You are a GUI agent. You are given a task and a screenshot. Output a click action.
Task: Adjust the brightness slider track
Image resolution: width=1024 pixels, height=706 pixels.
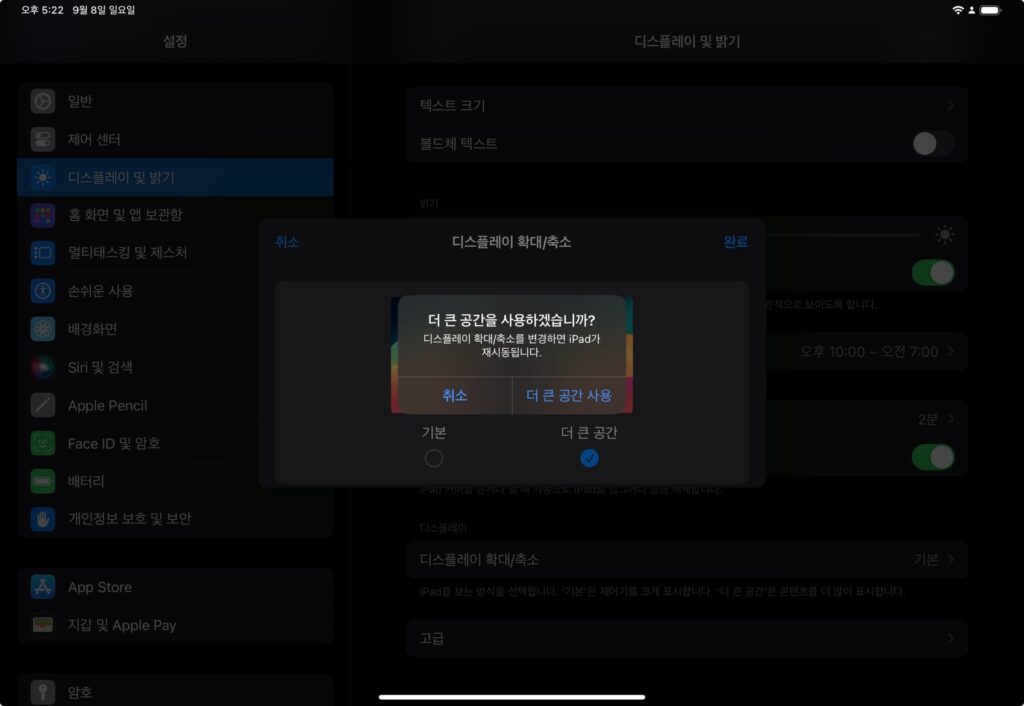[x=842, y=234]
